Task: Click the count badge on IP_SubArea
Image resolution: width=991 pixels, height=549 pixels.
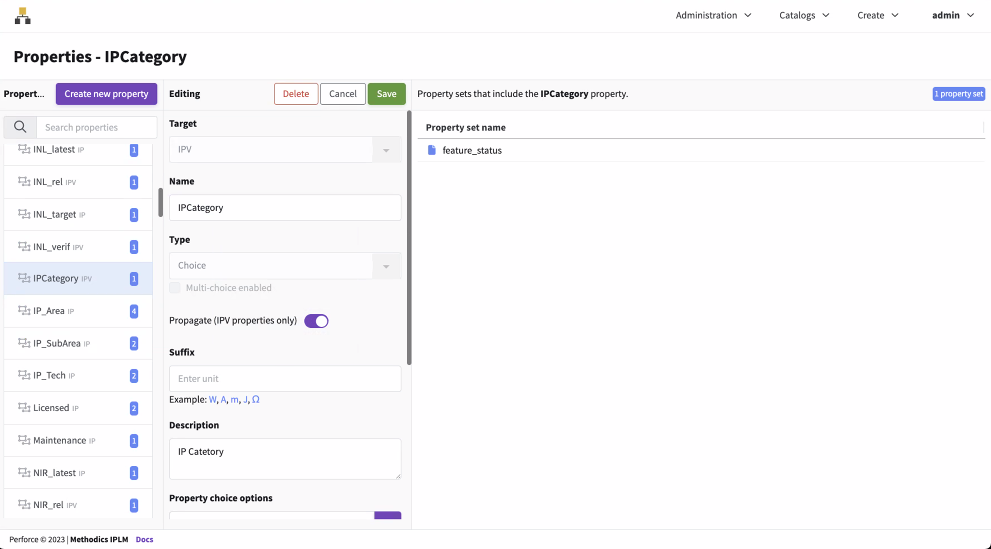Action: 134,344
